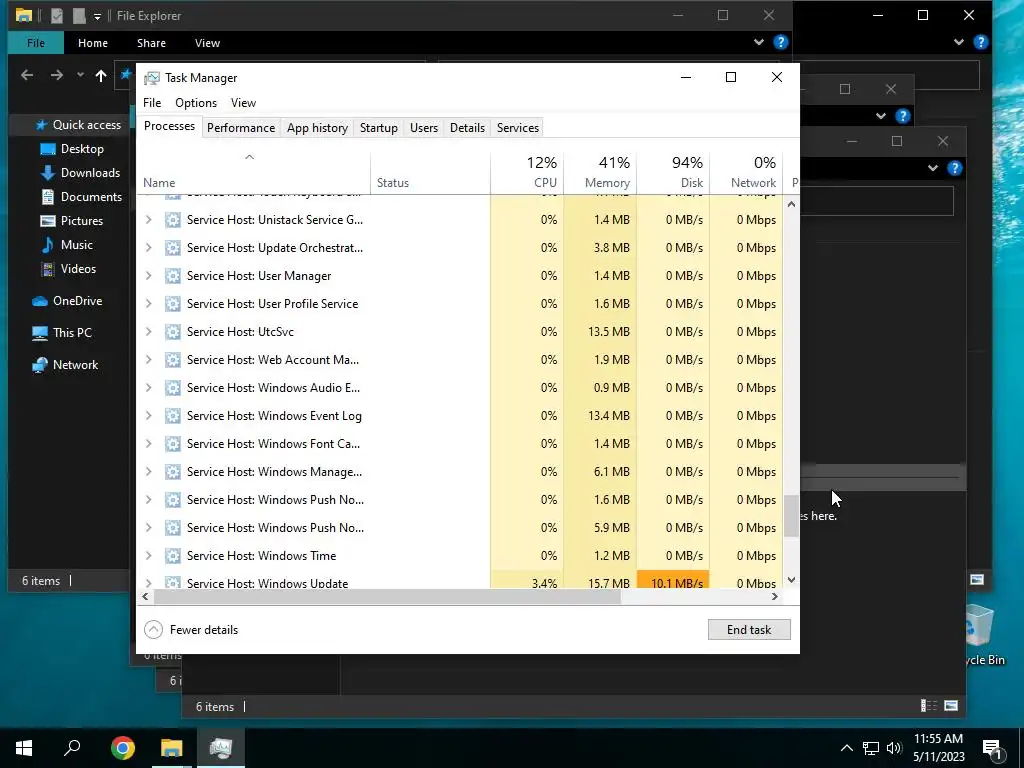The width and height of the screenshot is (1024, 768).
Task: Click the End task button
Action: pos(749,630)
